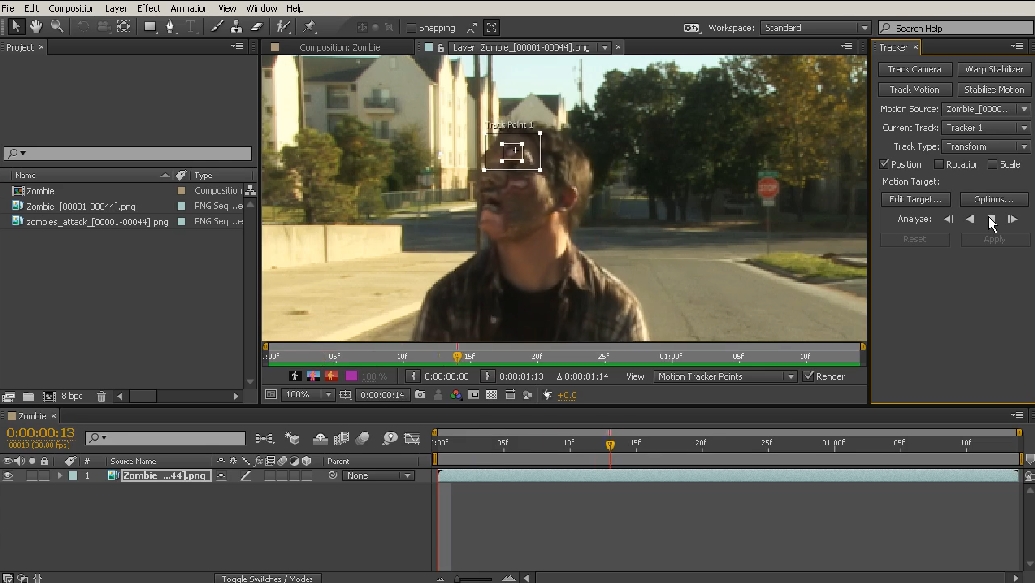Select the Zoom magnifier tool
This screenshot has height=583, width=1035.
[56, 27]
